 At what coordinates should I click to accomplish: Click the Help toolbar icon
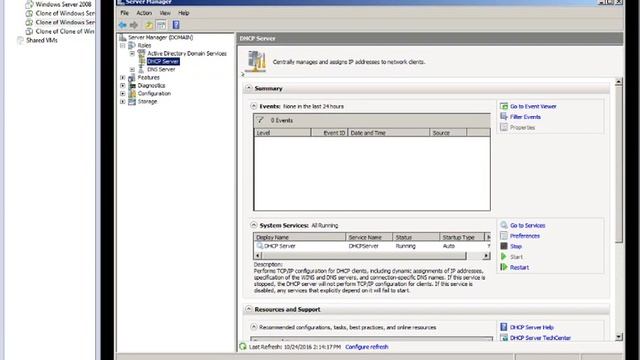[x=176, y=25]
